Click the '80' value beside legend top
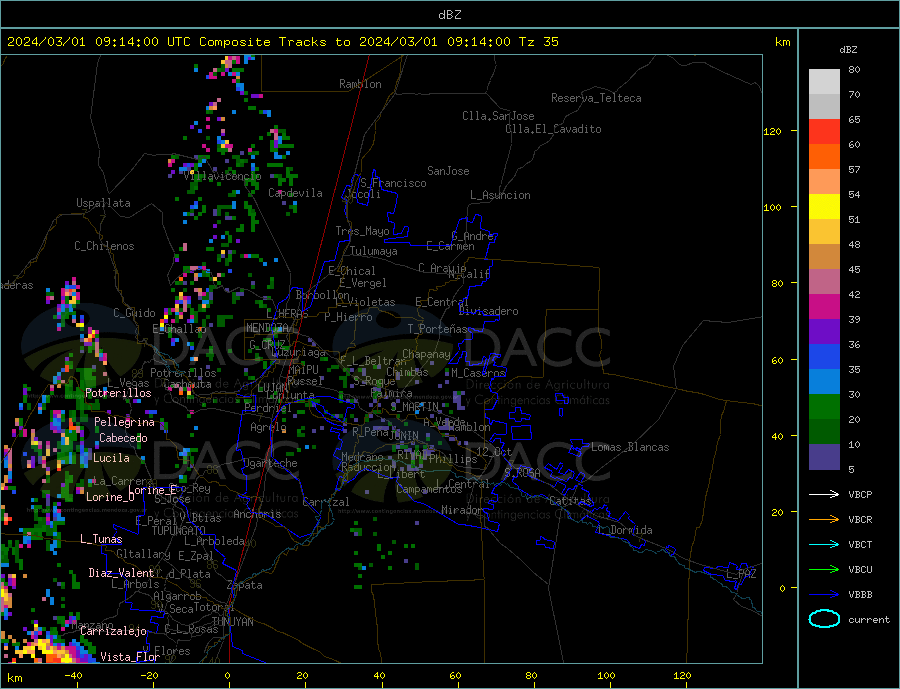 tap(854, 69)
